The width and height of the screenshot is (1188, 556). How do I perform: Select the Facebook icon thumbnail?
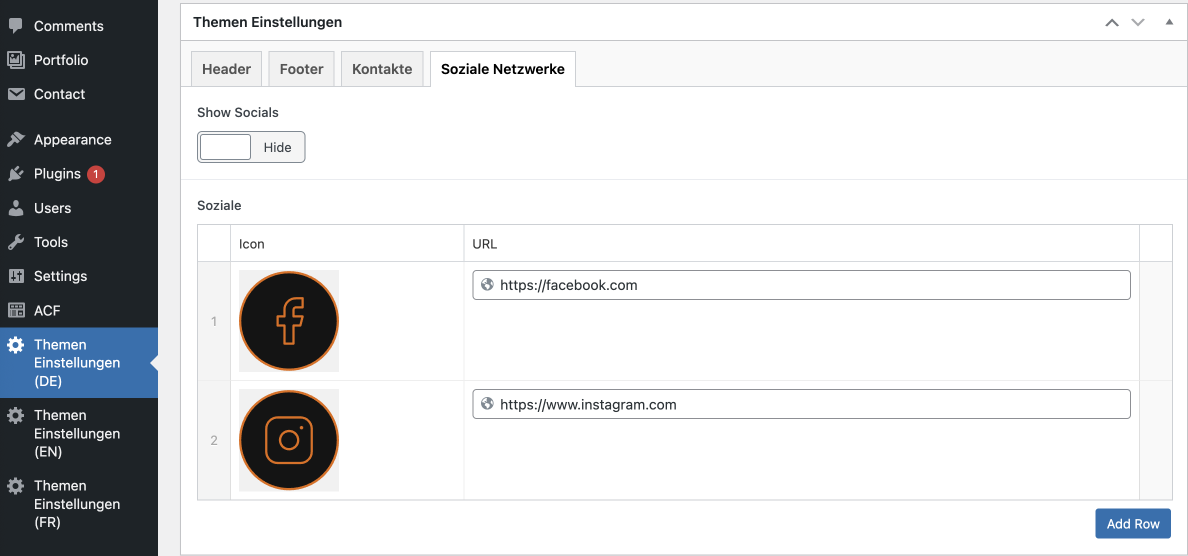[289, 321]
